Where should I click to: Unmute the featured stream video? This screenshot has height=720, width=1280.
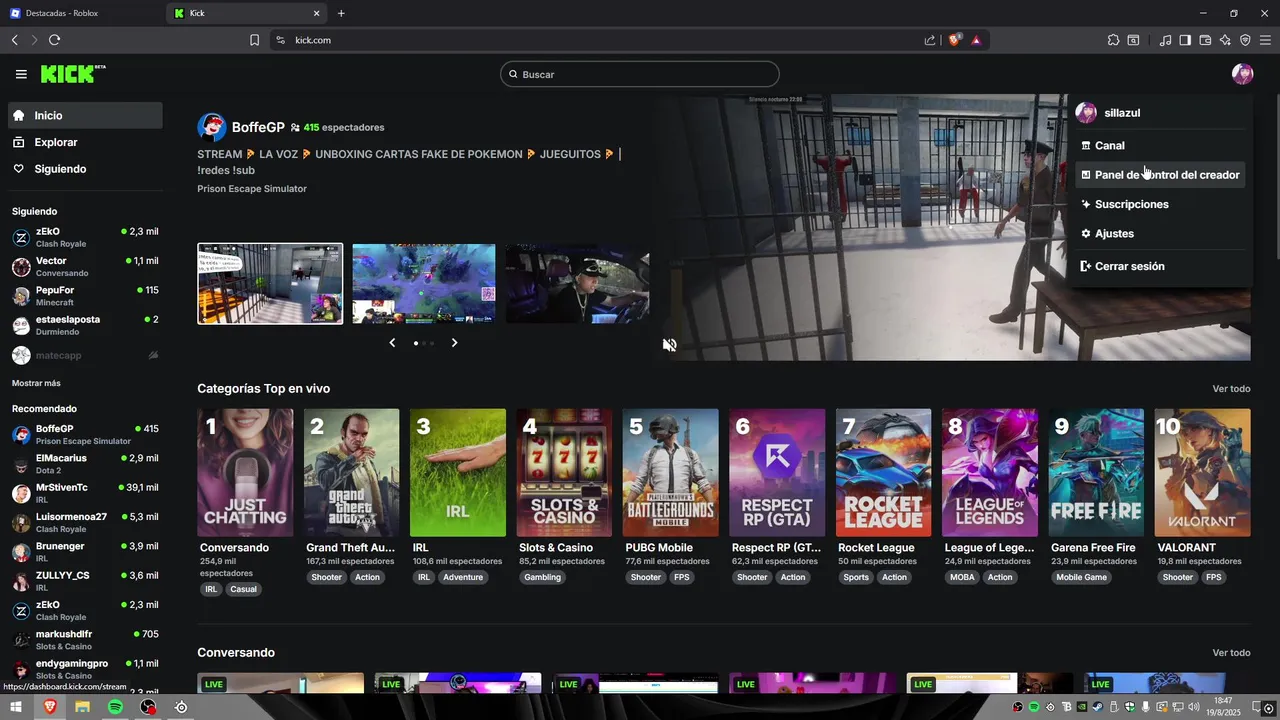pyautogui.click(x=670, y=345)
